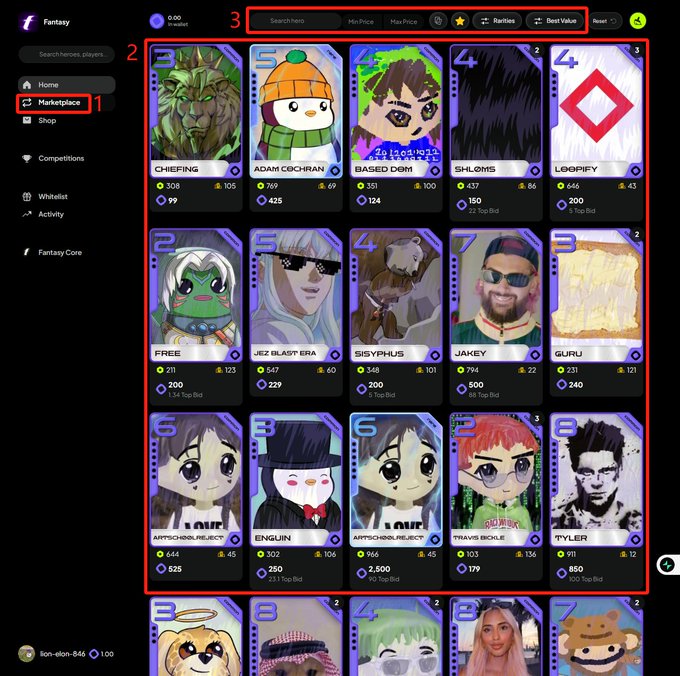Image resolution: width=680 pixels, height=676 pixels.
Task: Open the Best Value sort dropdown
Action: (x=555, y=21)
